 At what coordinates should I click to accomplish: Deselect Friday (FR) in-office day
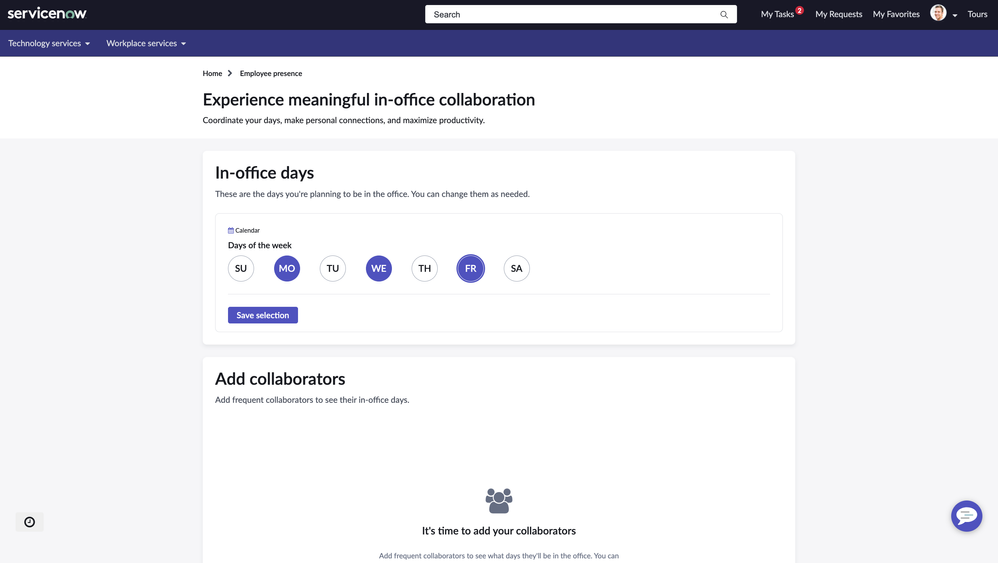[x=470, y=268]
